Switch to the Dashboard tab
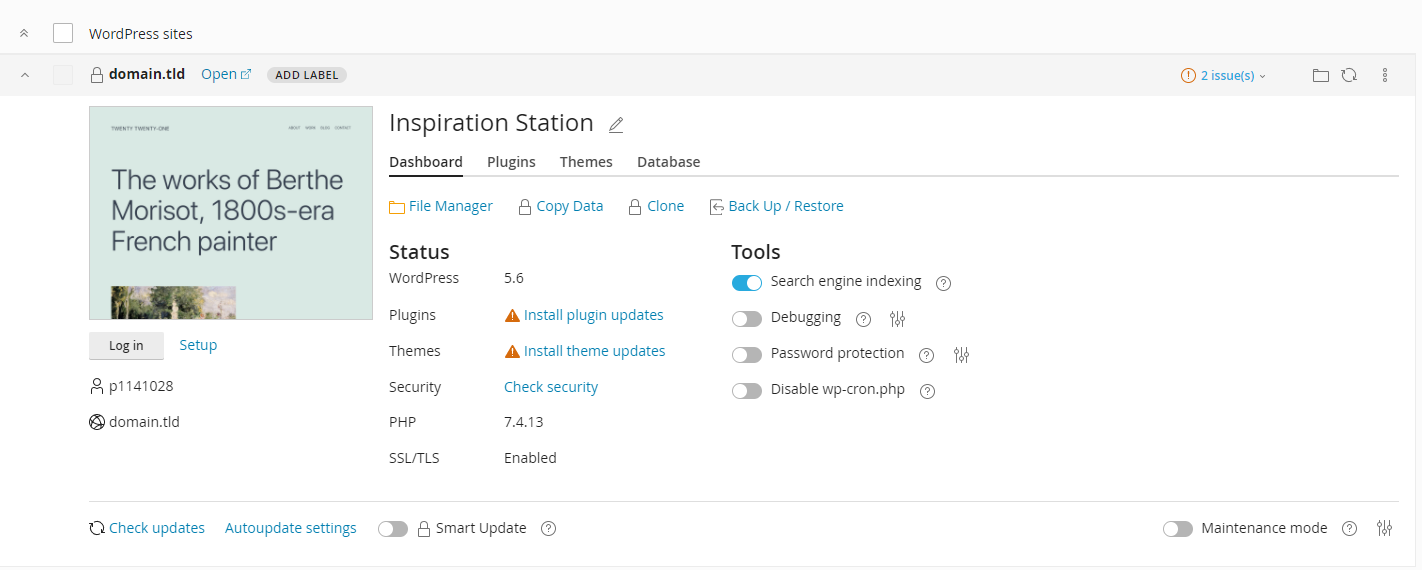 click(x=426, y=162)
